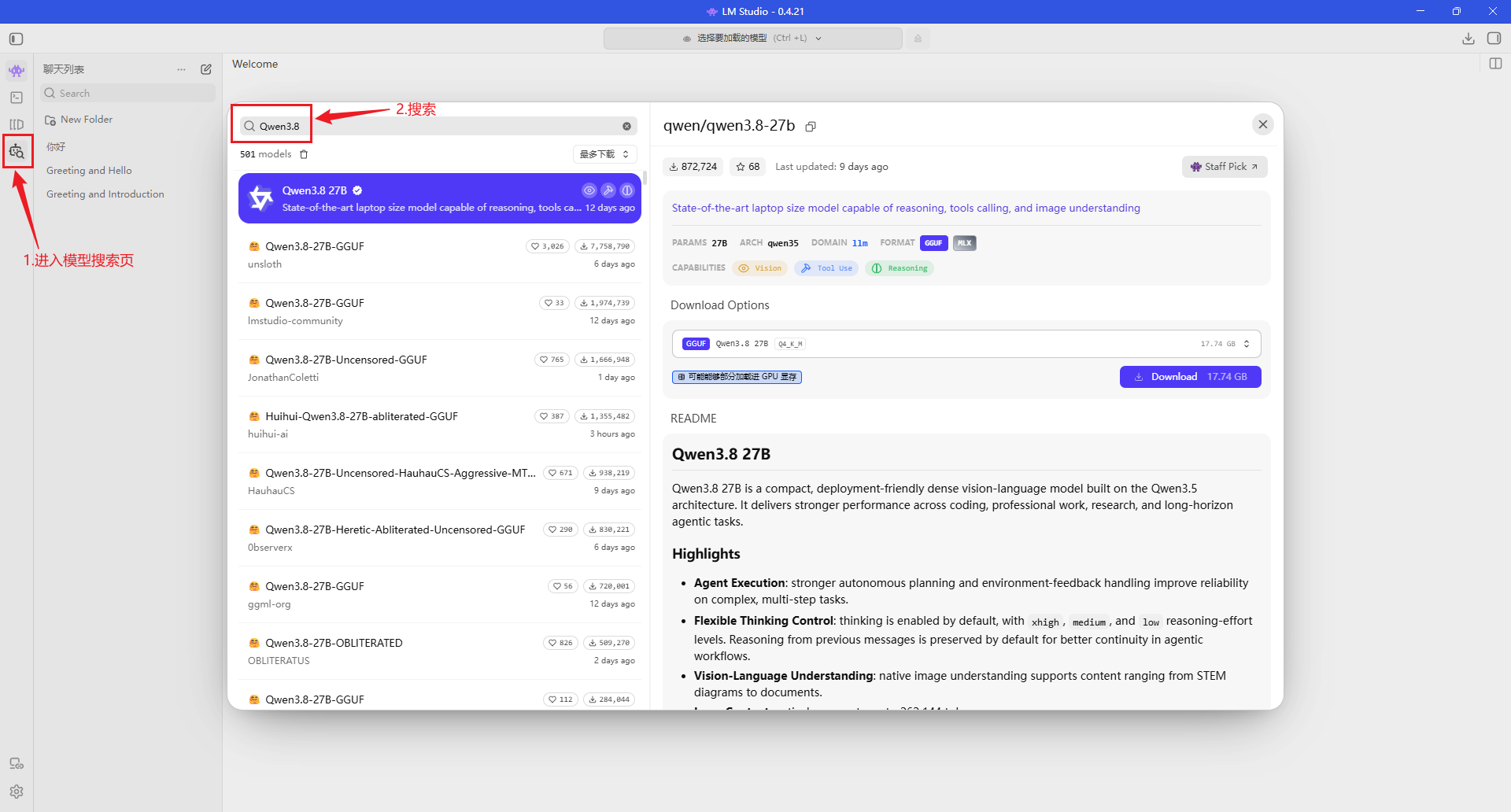1511x812 pixels.
Task: Click the tool use icon on Qwen3.8 27B
Action: [608, 190]
